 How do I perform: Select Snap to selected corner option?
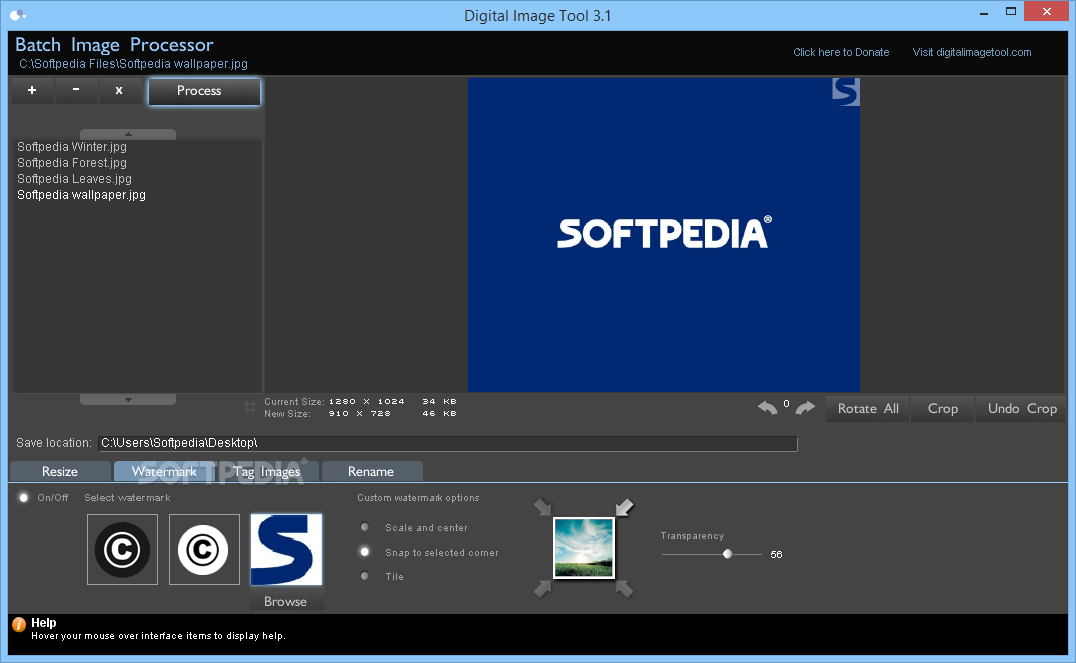point(365,552)
